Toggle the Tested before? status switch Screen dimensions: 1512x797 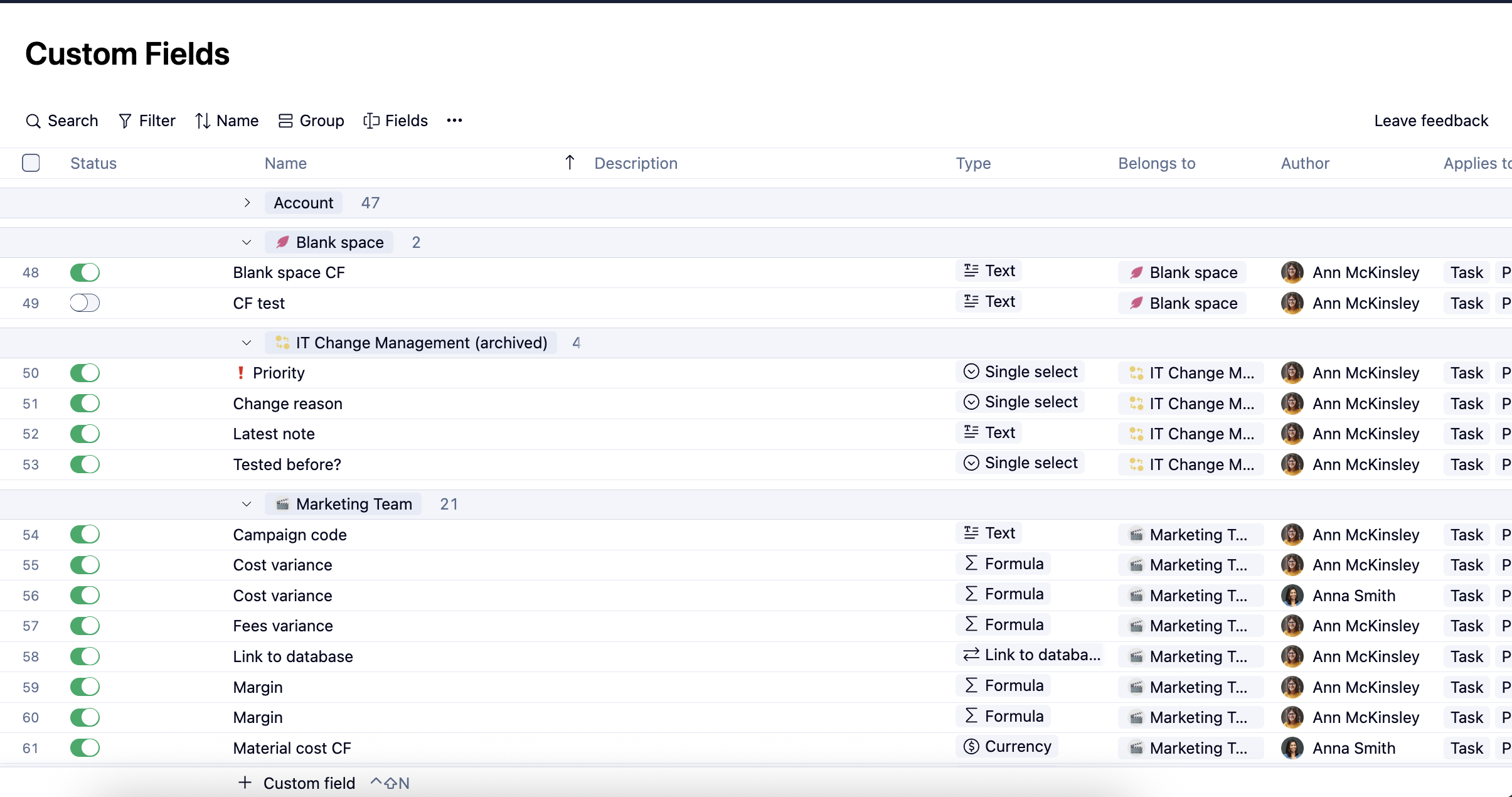(85, 464)
